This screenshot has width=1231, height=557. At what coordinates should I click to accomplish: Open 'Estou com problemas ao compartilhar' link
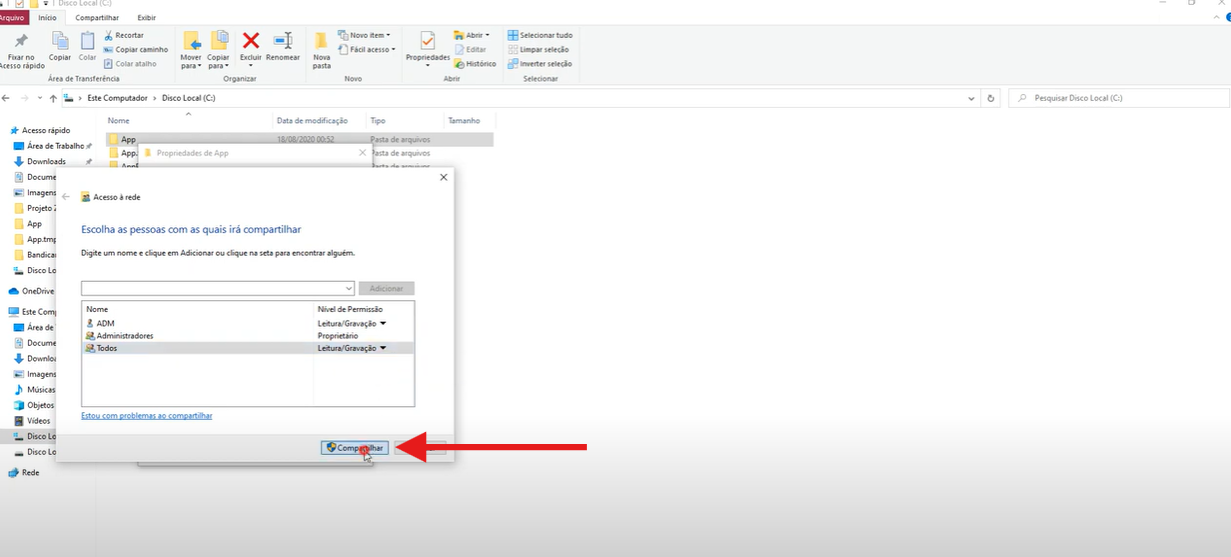click(x=146, y=415)
